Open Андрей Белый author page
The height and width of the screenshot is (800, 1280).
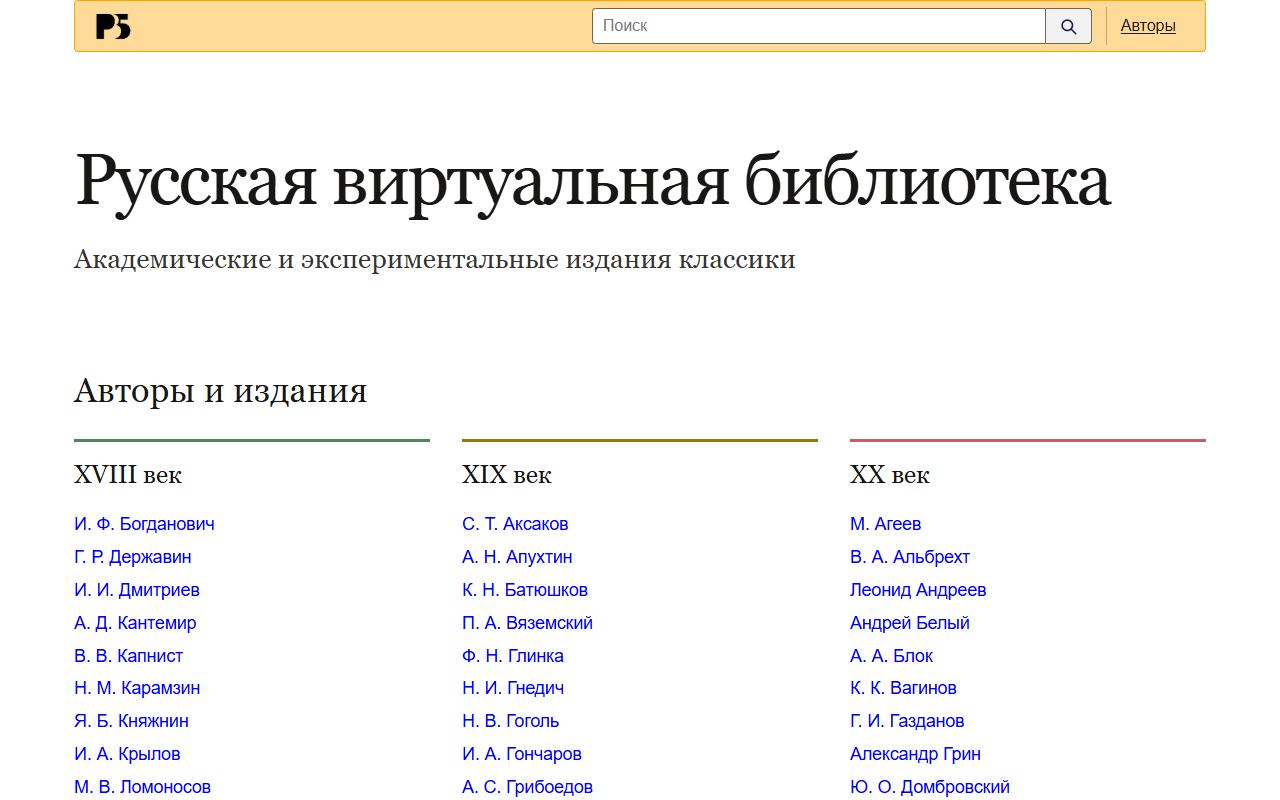pyautogui.click(x=910, y=623)
